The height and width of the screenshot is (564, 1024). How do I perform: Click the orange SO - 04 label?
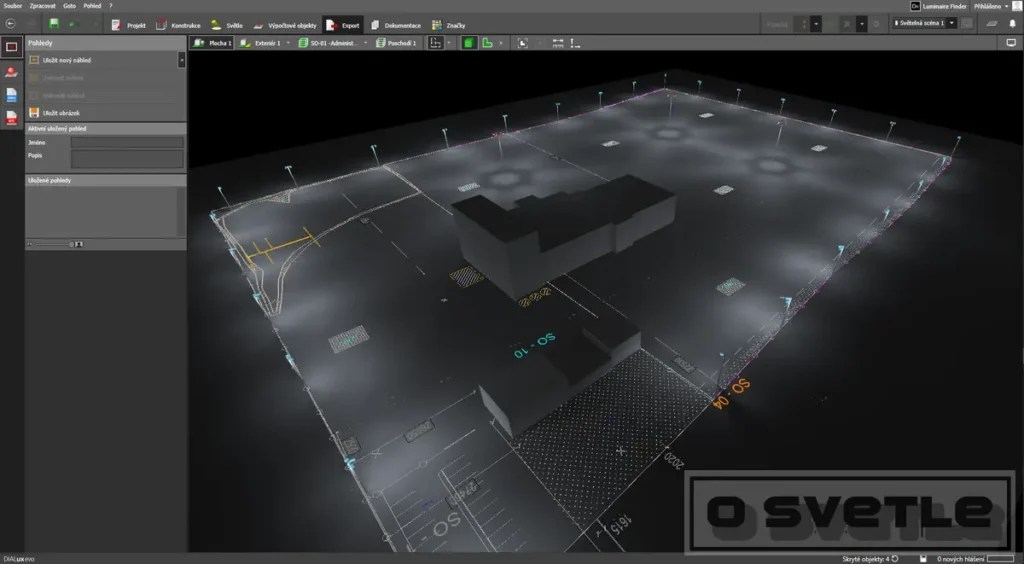point(731,394)
